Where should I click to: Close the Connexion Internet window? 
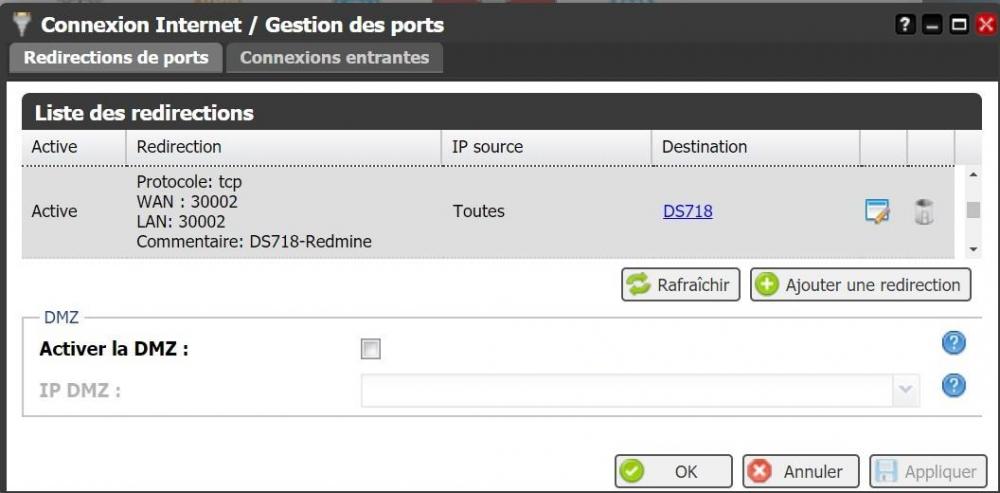tap(985, 27)
